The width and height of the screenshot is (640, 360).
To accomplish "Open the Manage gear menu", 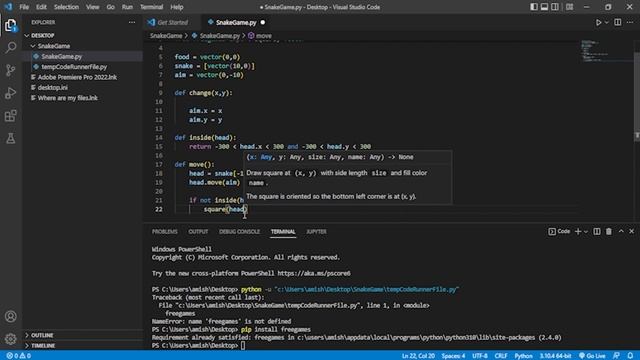I will [11, 339].
